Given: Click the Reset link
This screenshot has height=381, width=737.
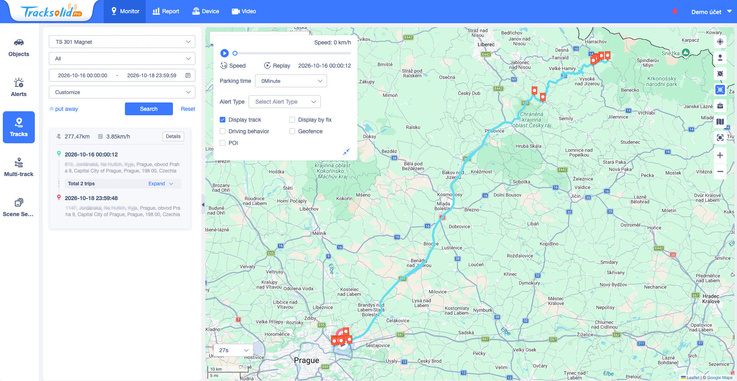Looking at the screenshot, I should tap(188, 109).
